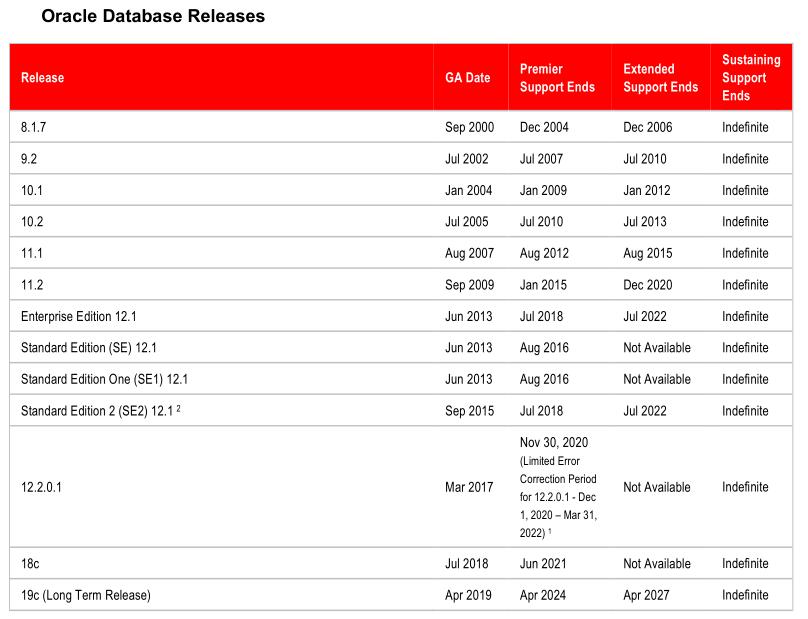
Task: Click premier support date 'Jan 2015'
Action: [543, 285]
